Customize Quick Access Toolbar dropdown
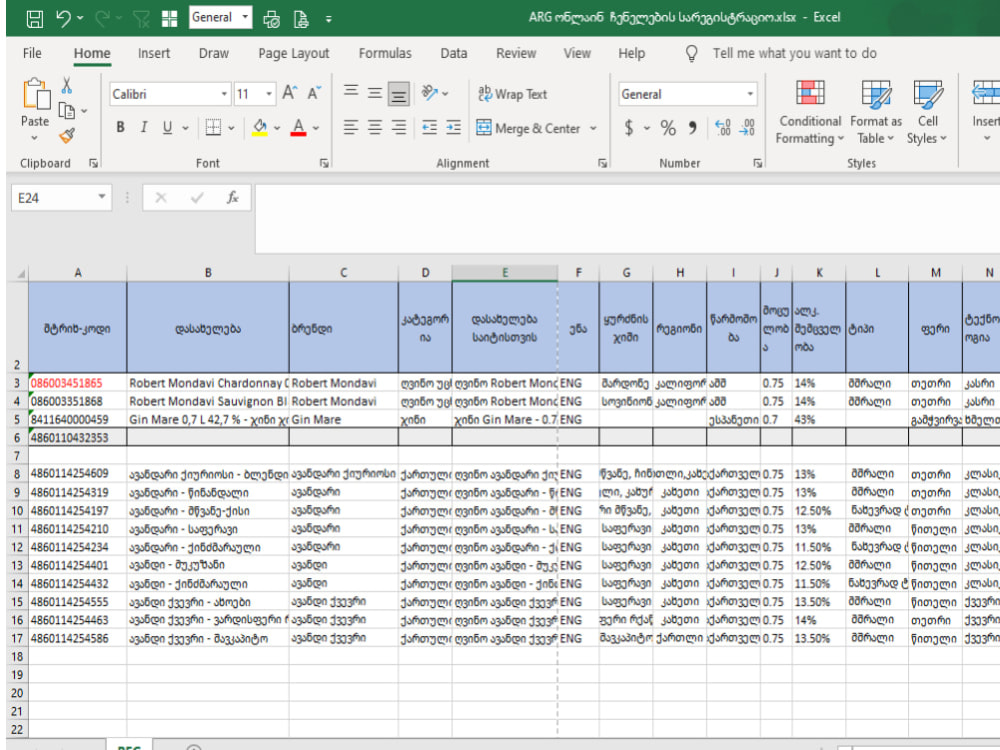1000x750 pixels. tap(328, 19)
